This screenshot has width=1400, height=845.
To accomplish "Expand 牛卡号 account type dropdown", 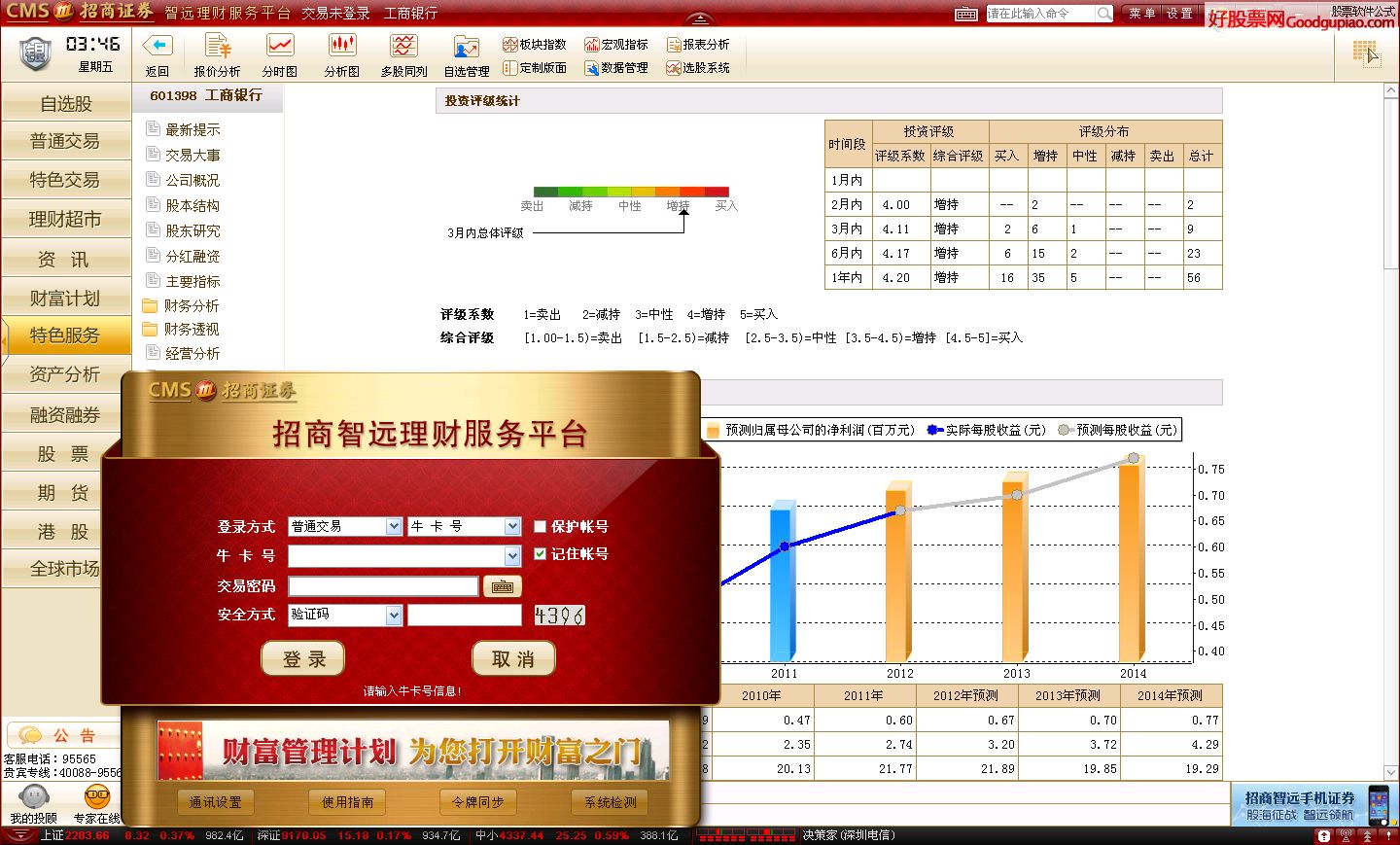I will click(512, 526).
